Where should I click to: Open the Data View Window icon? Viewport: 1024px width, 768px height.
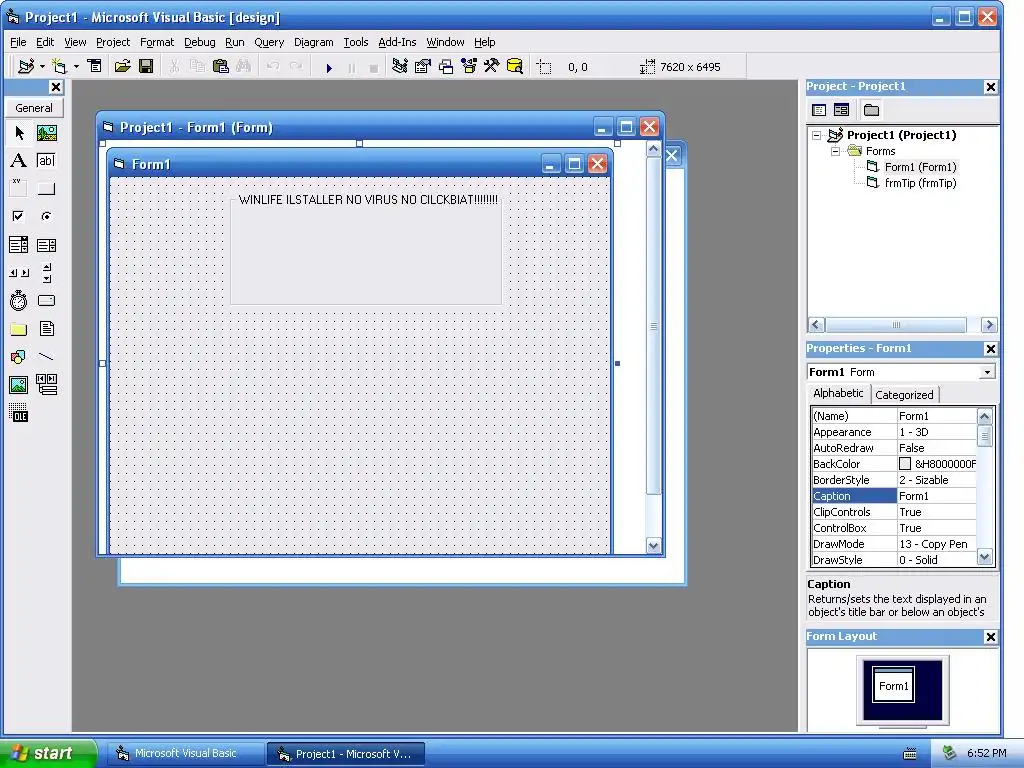[x=515, y=67]
